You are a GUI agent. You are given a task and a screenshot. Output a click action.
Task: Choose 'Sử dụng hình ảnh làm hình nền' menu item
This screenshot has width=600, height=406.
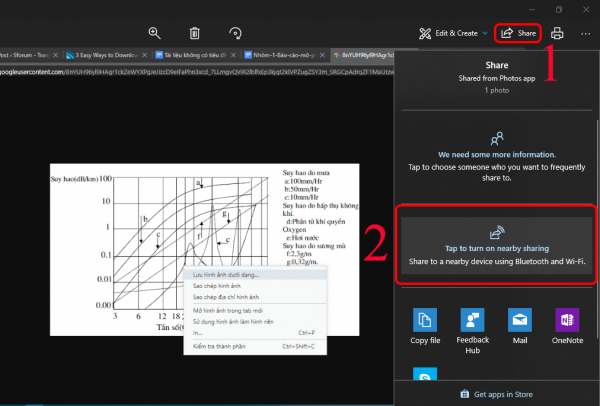point(255,322)
